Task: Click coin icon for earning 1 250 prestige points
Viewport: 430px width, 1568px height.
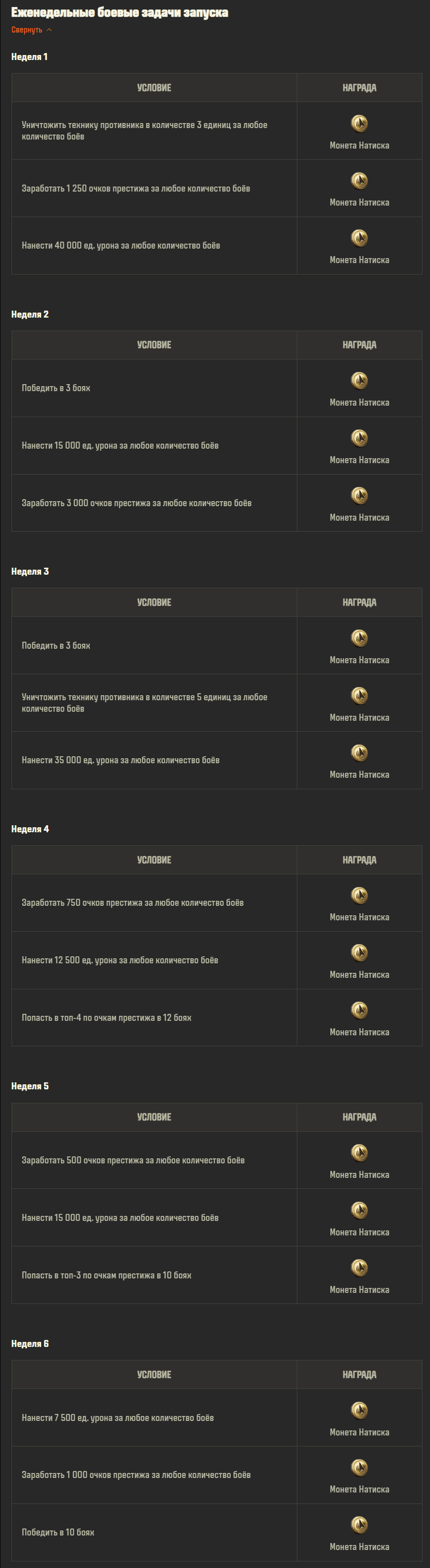Action: (359, 180)
